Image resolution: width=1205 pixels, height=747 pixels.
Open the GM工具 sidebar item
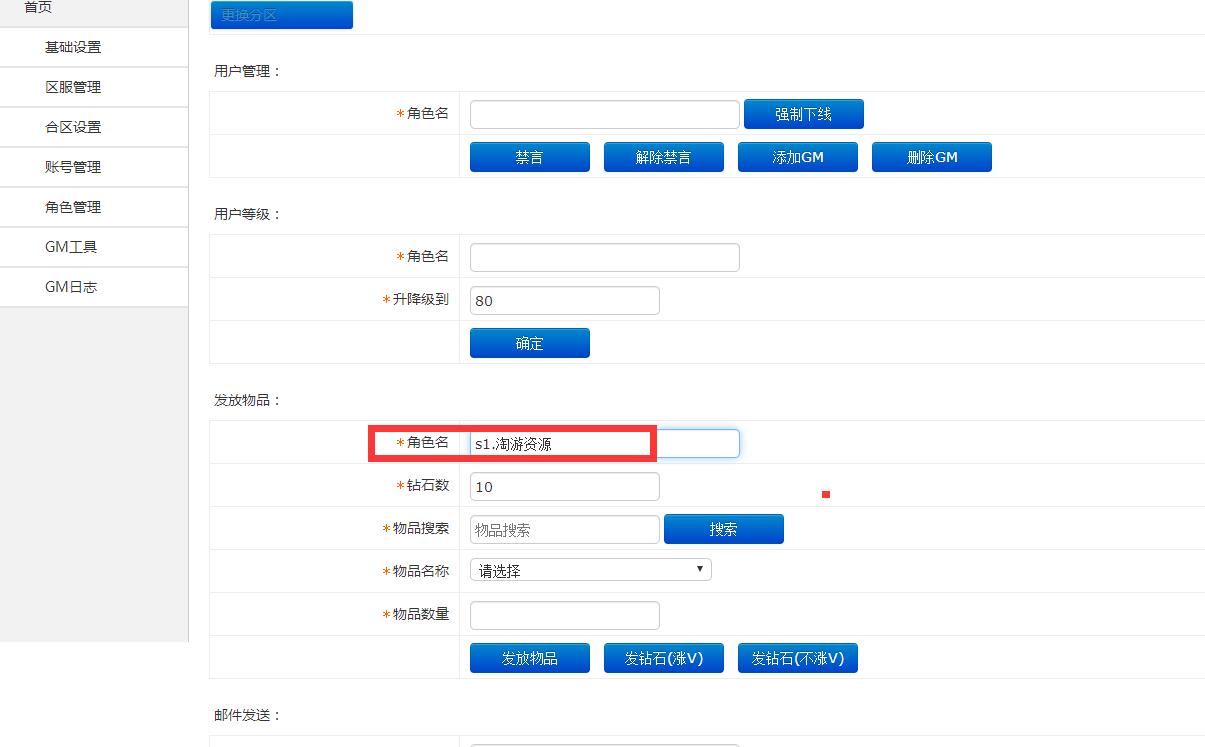[x=71, y=247]
